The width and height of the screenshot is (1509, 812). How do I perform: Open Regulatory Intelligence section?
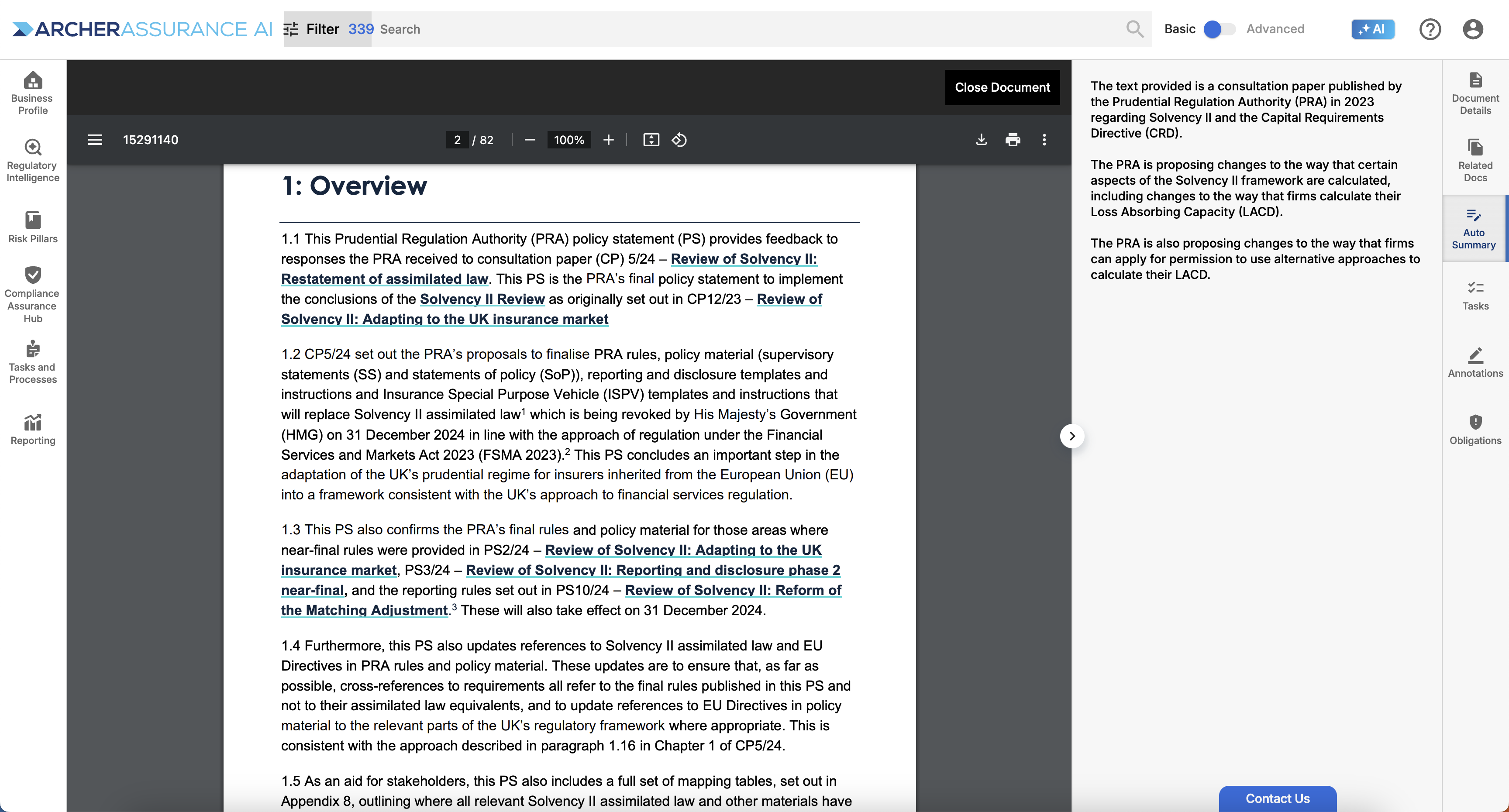coord(33,161)
